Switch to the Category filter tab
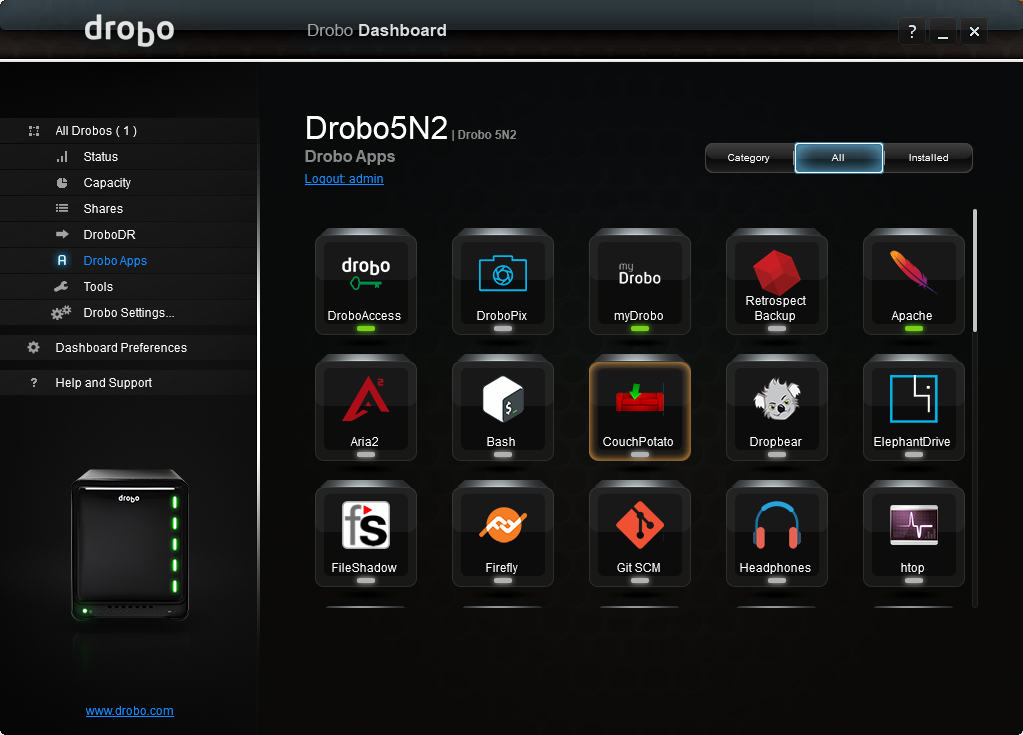The width and height of the screenshot is (1023, 735). [749, 158]
